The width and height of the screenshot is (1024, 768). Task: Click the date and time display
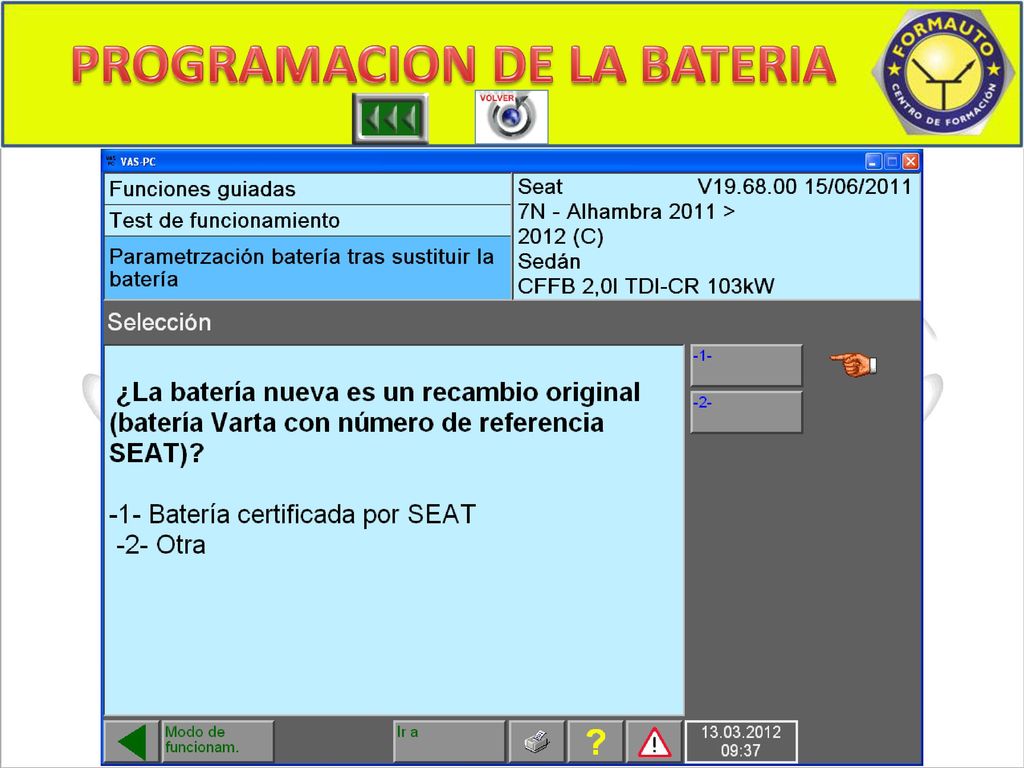[x=741, y=741]
